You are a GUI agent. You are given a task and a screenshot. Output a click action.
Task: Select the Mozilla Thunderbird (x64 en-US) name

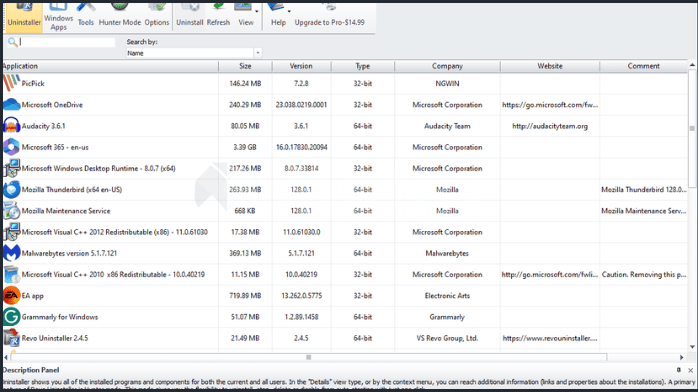pos(72,190)
